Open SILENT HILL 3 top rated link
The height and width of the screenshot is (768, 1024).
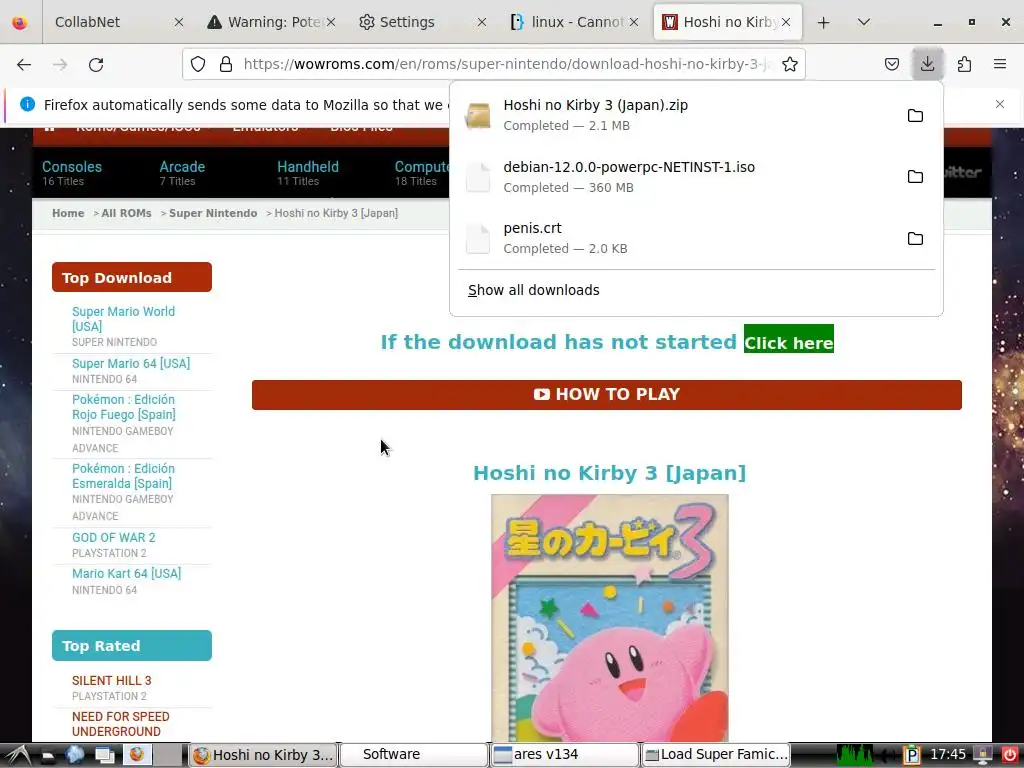(x=112, y=680)
